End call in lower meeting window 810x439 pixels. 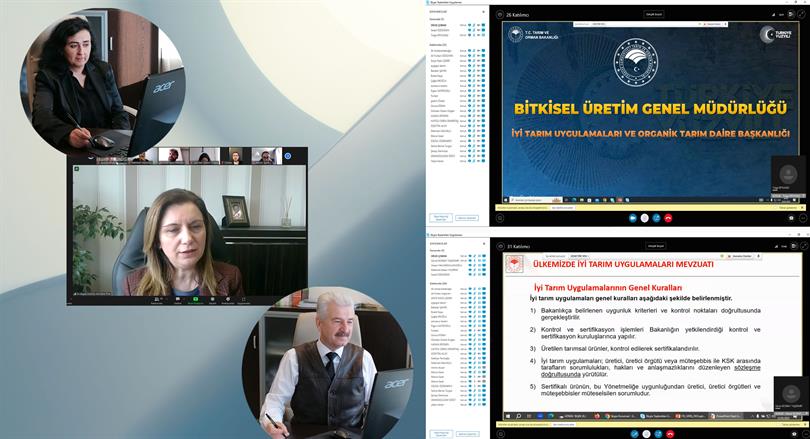tap(670, 434)
